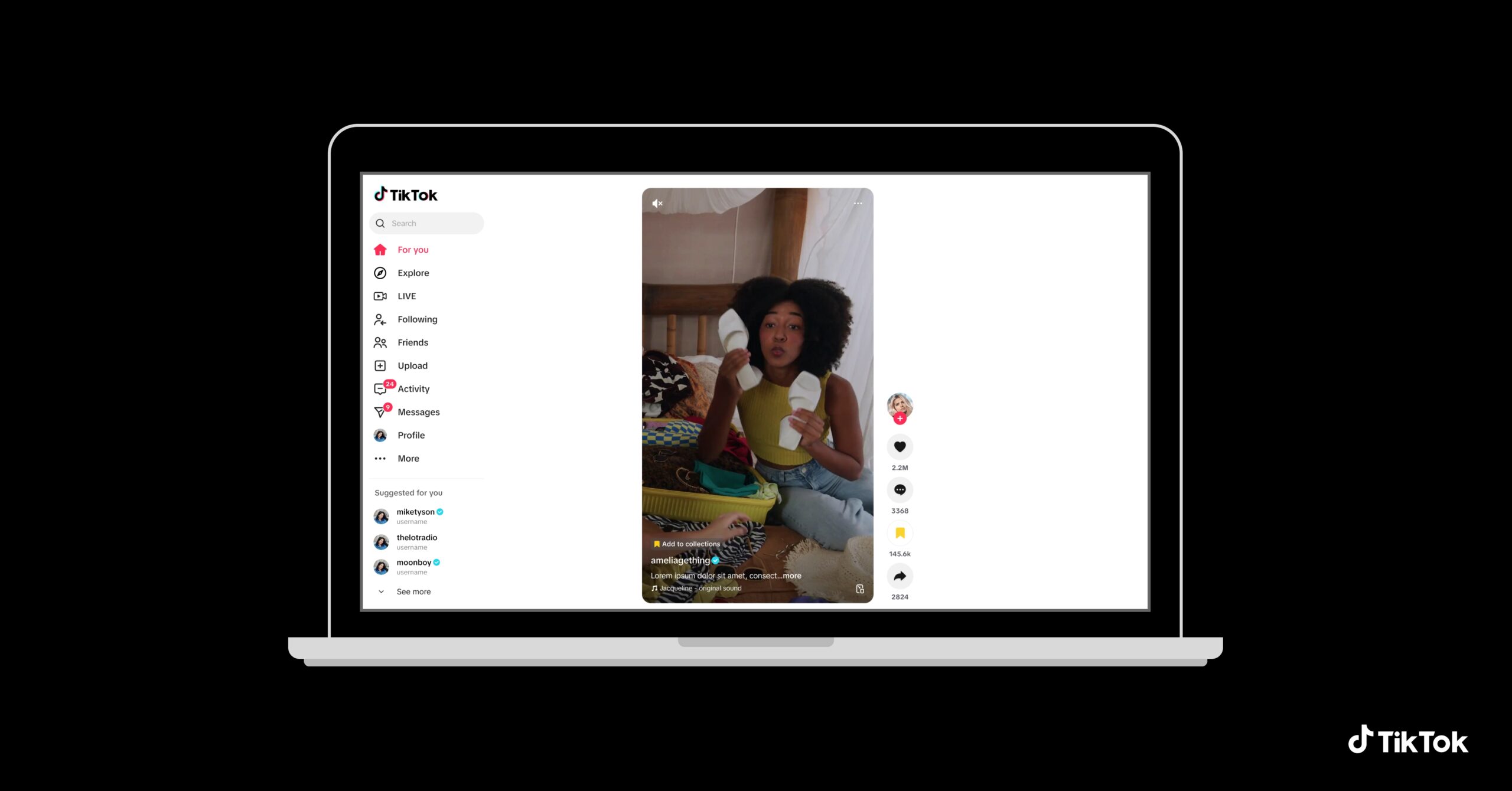Click the Upload icon in sidebar
1512x791 pixels.
tap(380, 365)
